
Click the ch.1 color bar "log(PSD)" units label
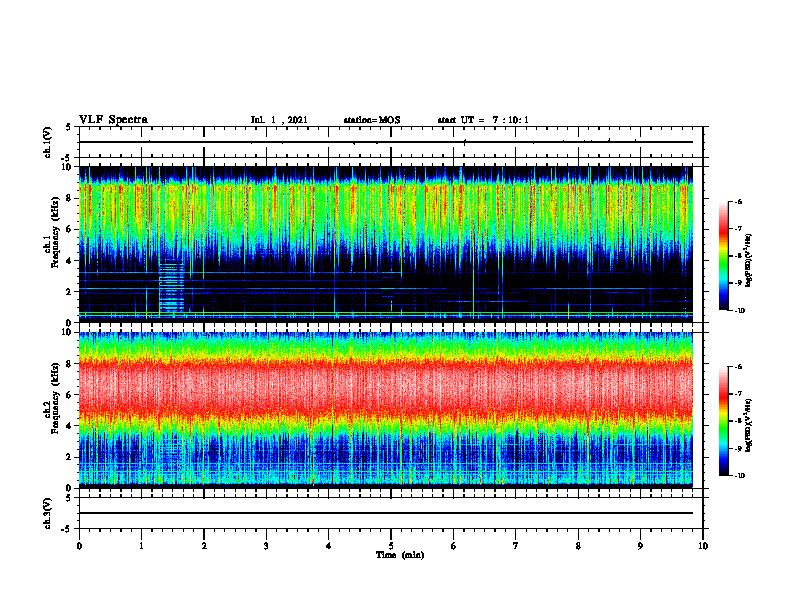point(748,260)
